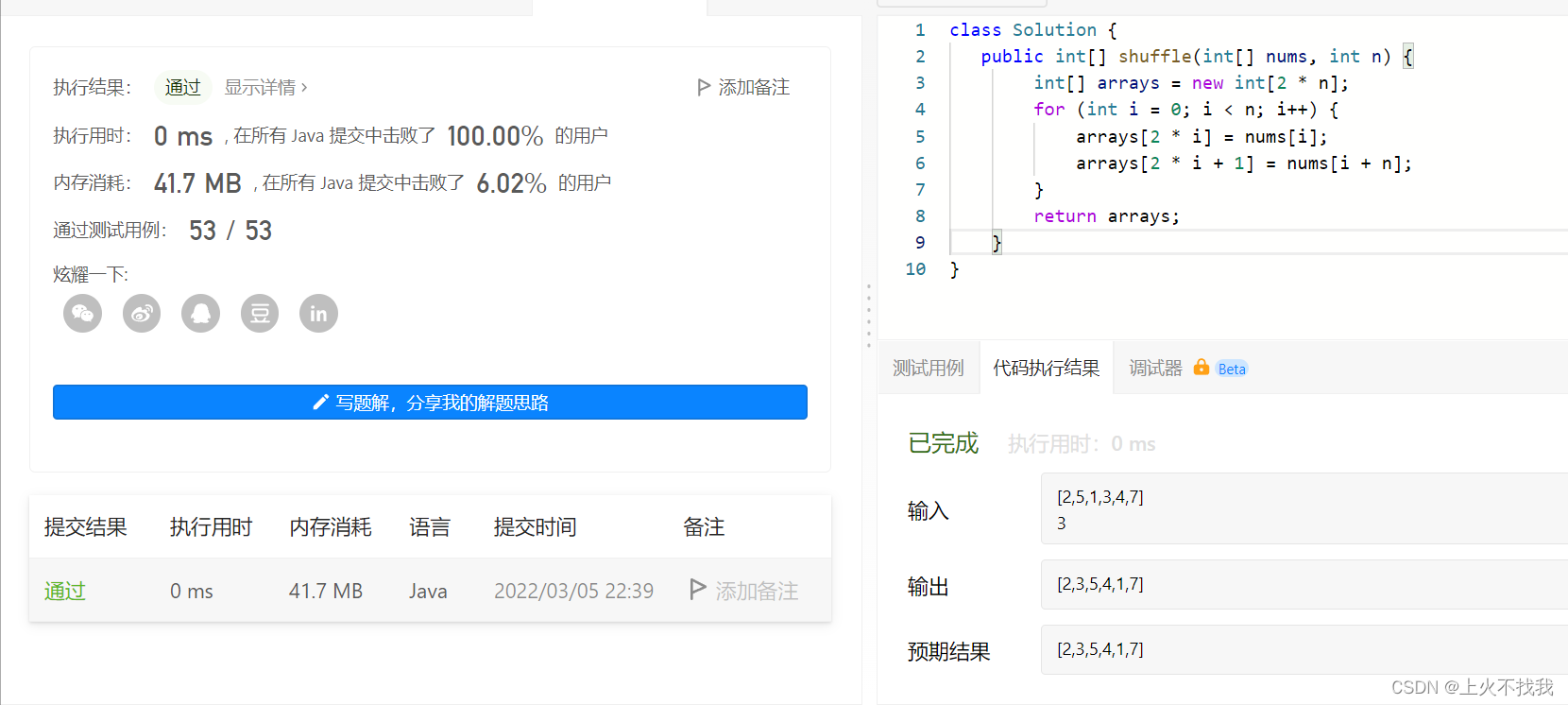Click the 通过 result badge

coord(183,87)
